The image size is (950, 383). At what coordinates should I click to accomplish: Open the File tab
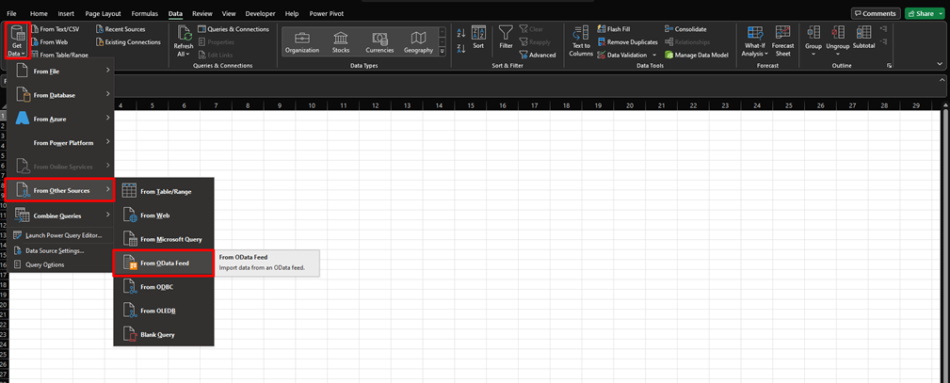pyautogui.click(x=12, y=13)
